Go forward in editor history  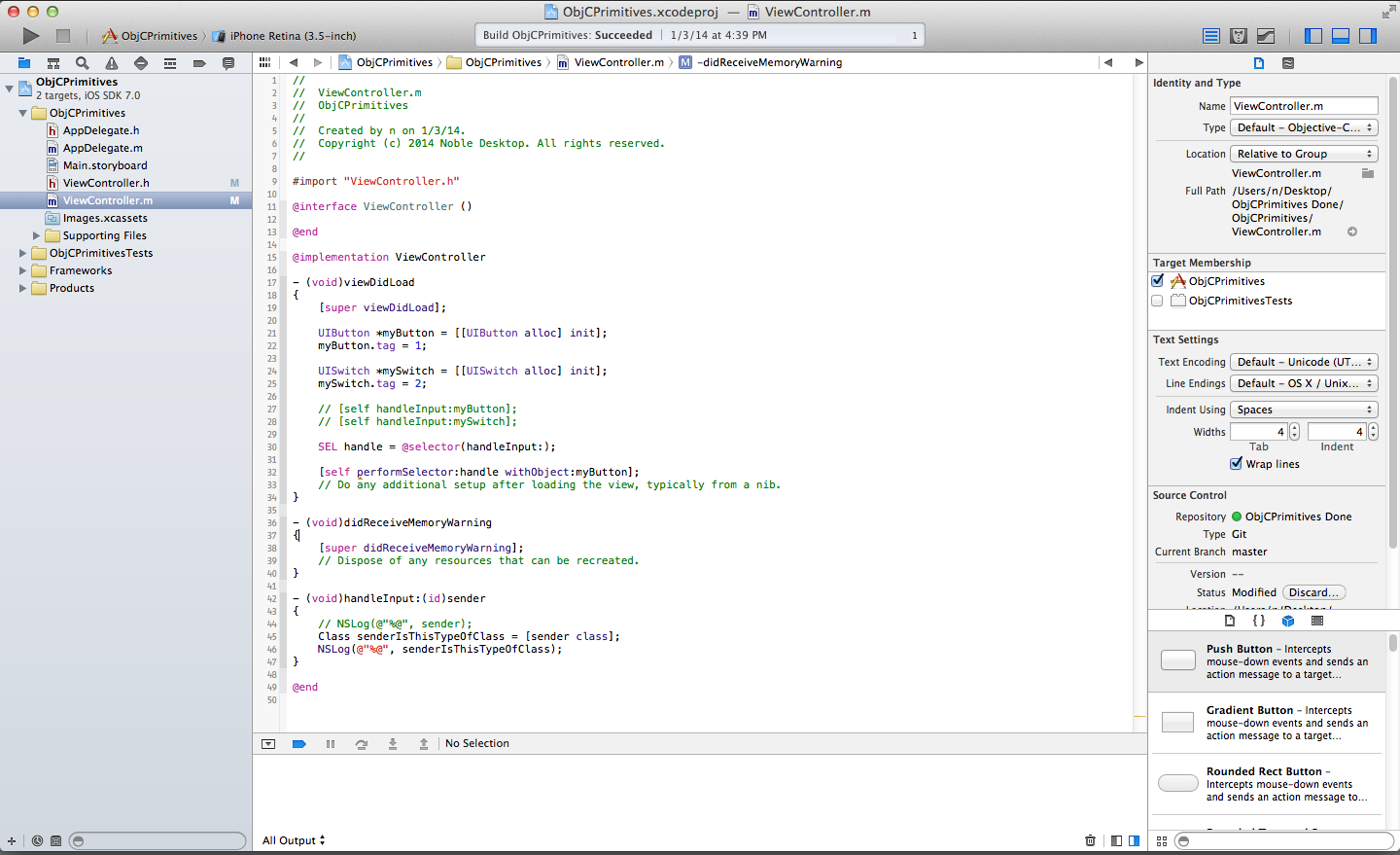[x=317, y=62]
